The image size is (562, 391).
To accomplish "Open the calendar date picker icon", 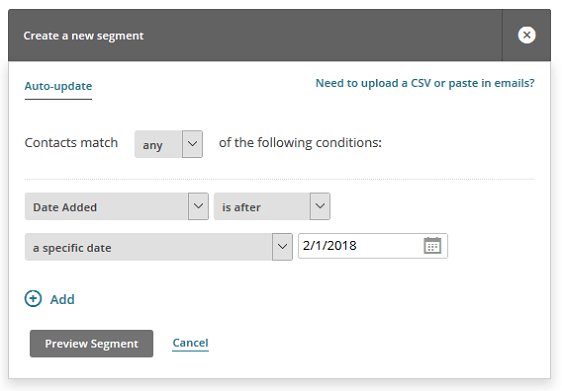I will tap(432, 246).
